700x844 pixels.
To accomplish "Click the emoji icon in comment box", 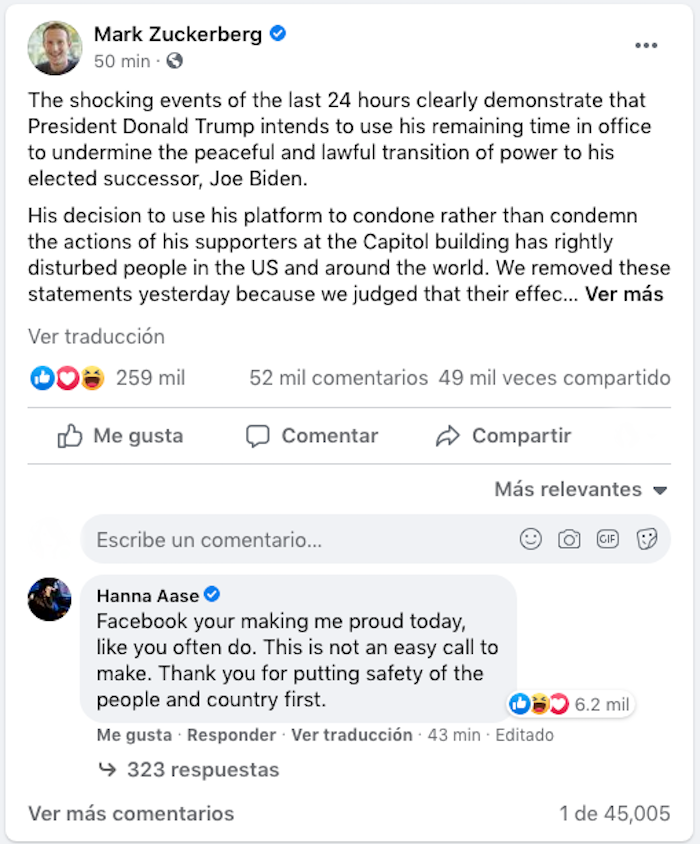I will tap(530, 540).
